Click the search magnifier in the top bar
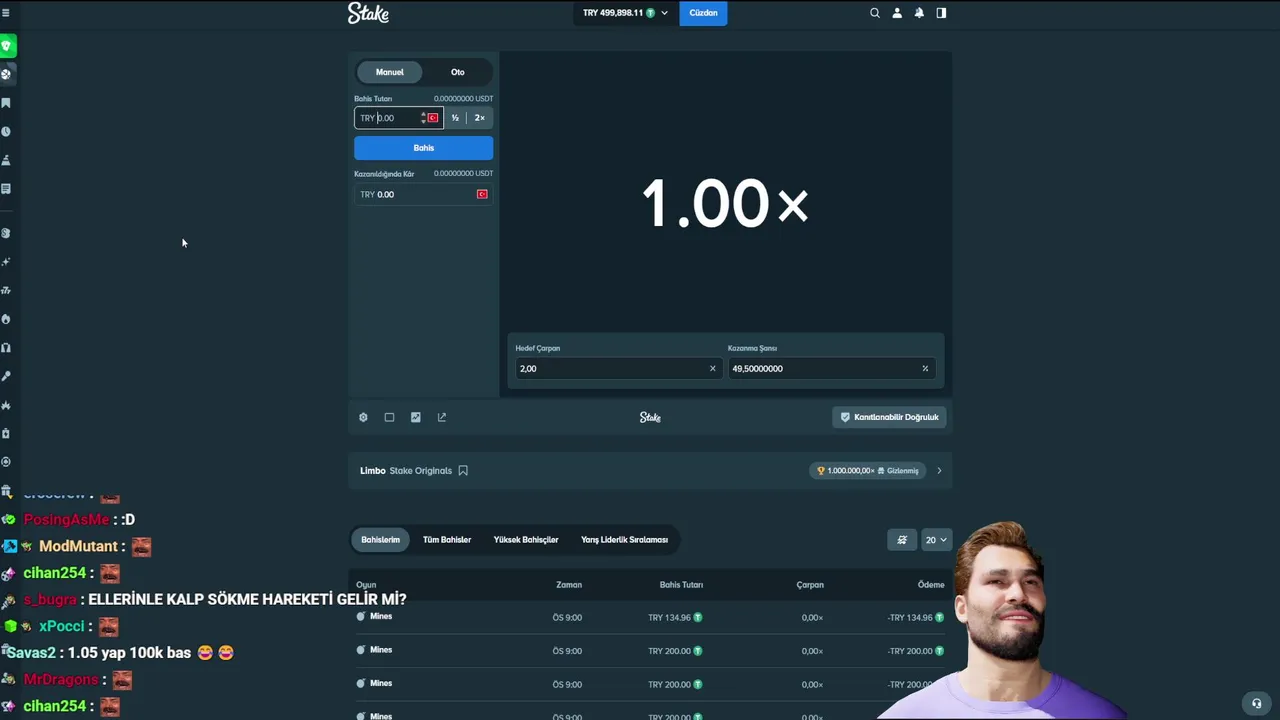The image size is (1280, 720). (875, 13)
